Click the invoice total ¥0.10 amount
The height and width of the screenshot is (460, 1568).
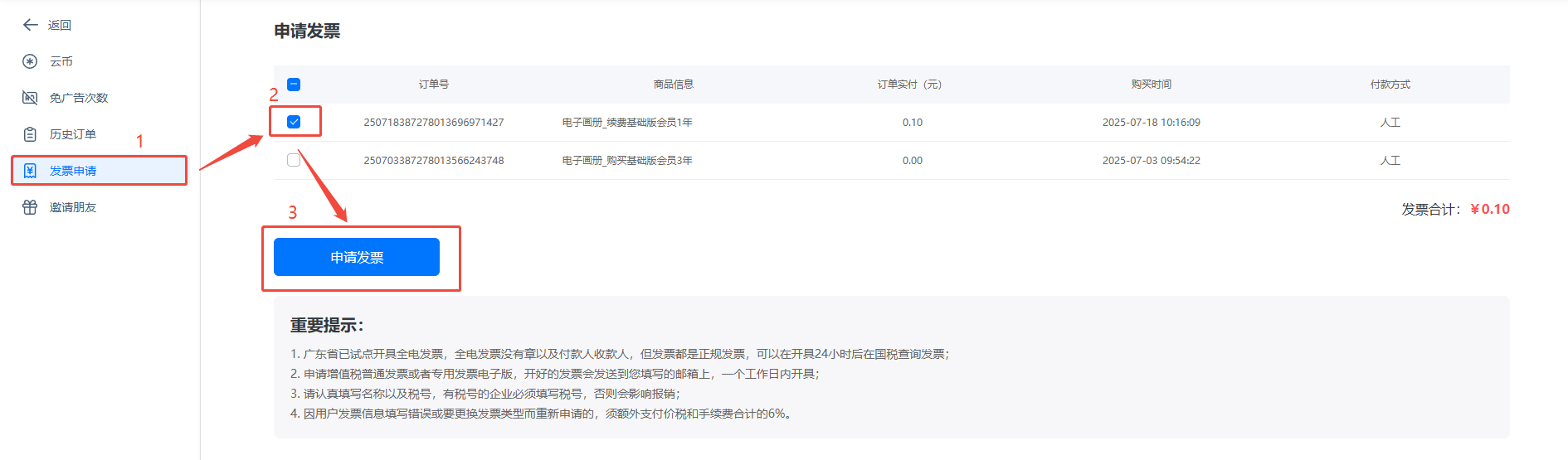click(1490, 209)
